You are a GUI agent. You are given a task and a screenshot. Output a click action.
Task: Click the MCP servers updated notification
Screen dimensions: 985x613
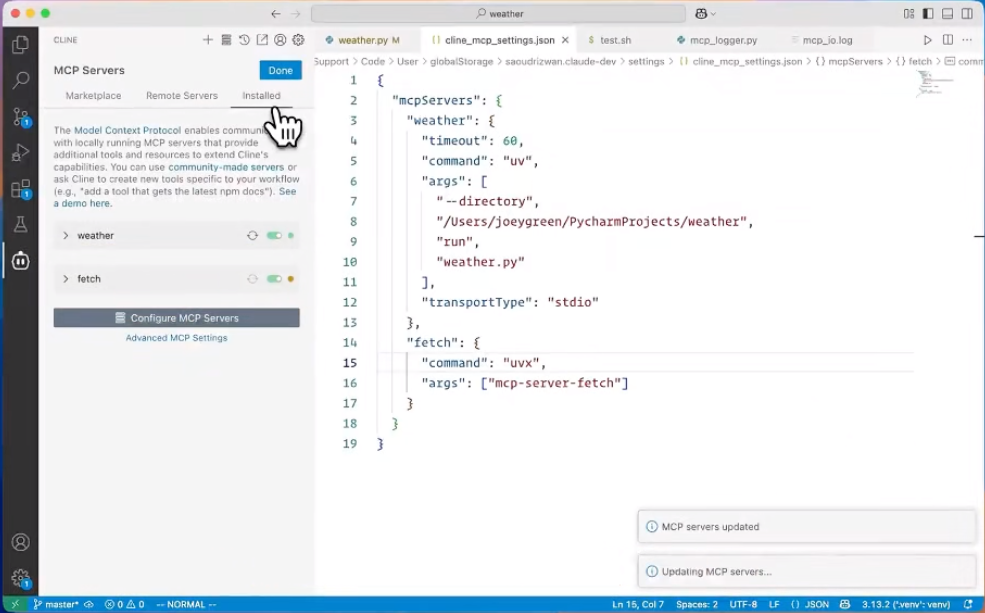pos(807,526)
